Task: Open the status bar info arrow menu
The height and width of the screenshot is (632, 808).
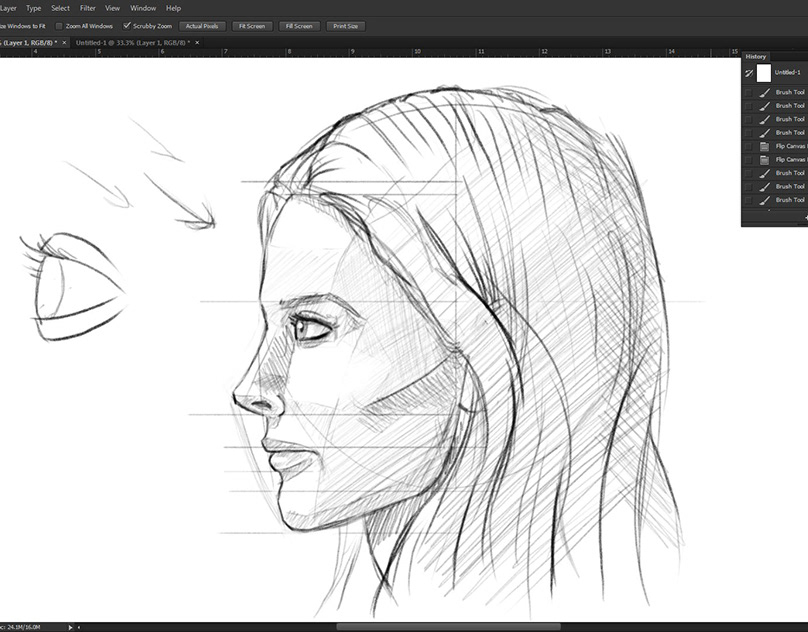Action: coord(71,627)
